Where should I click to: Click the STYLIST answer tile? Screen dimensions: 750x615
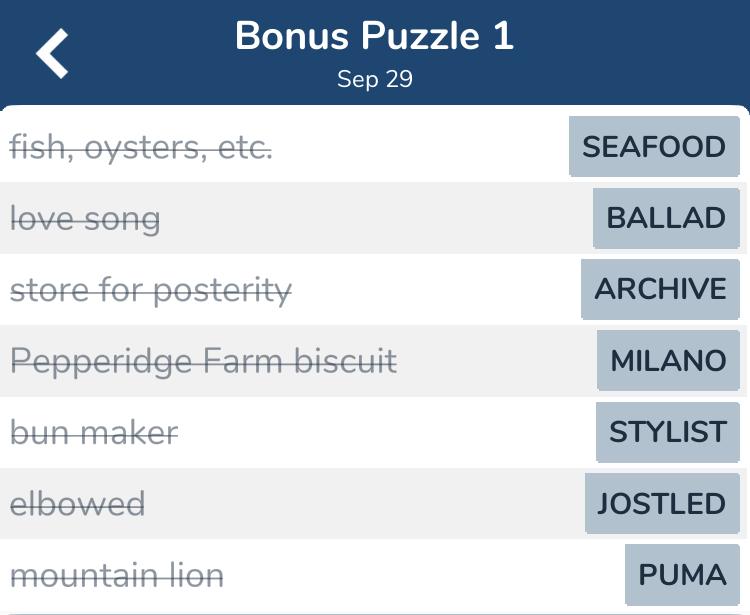point(667,432)
